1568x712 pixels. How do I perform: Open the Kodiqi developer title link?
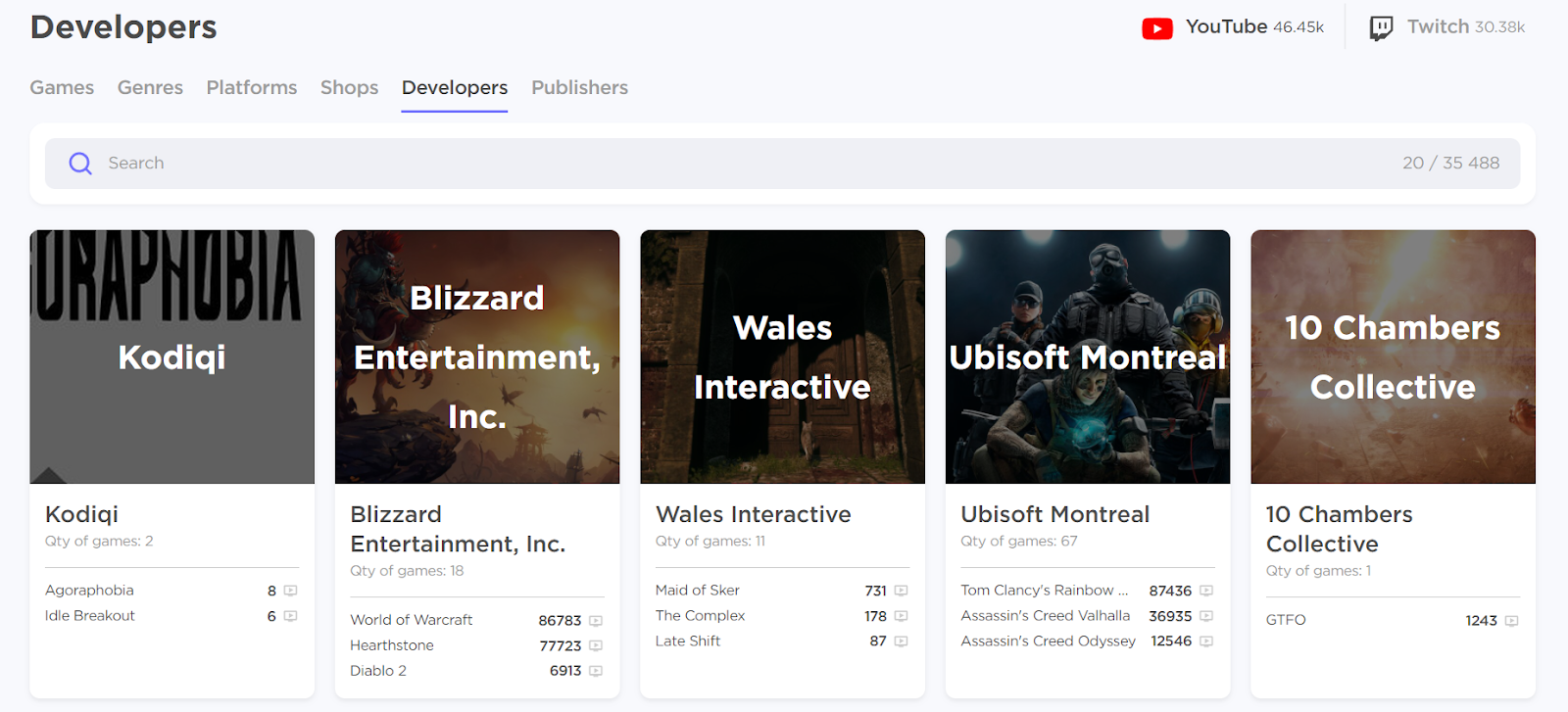click(x=82, y=514)
